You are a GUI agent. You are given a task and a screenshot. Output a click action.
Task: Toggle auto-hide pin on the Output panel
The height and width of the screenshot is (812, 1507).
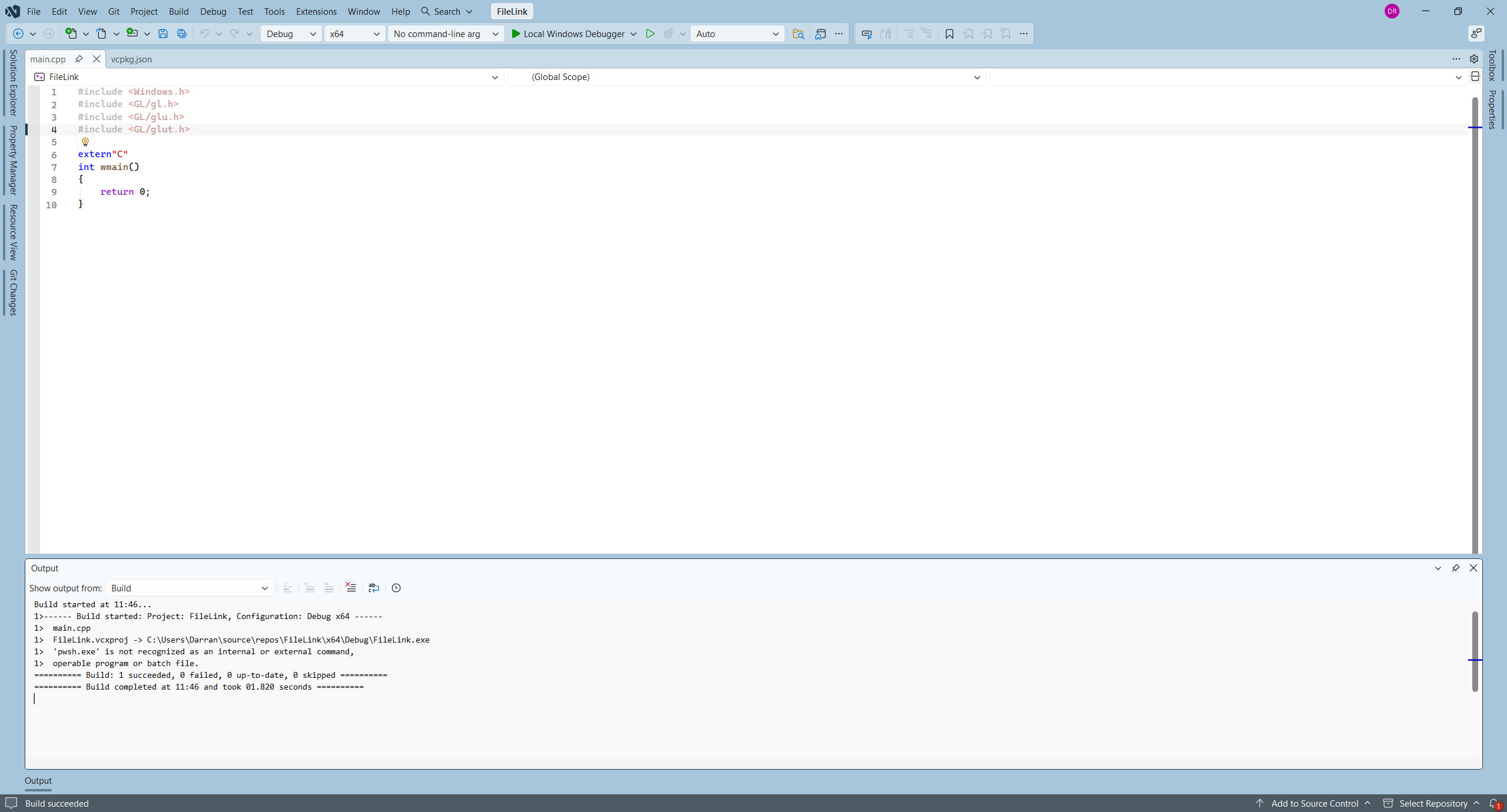click(x=1456, y=568)
